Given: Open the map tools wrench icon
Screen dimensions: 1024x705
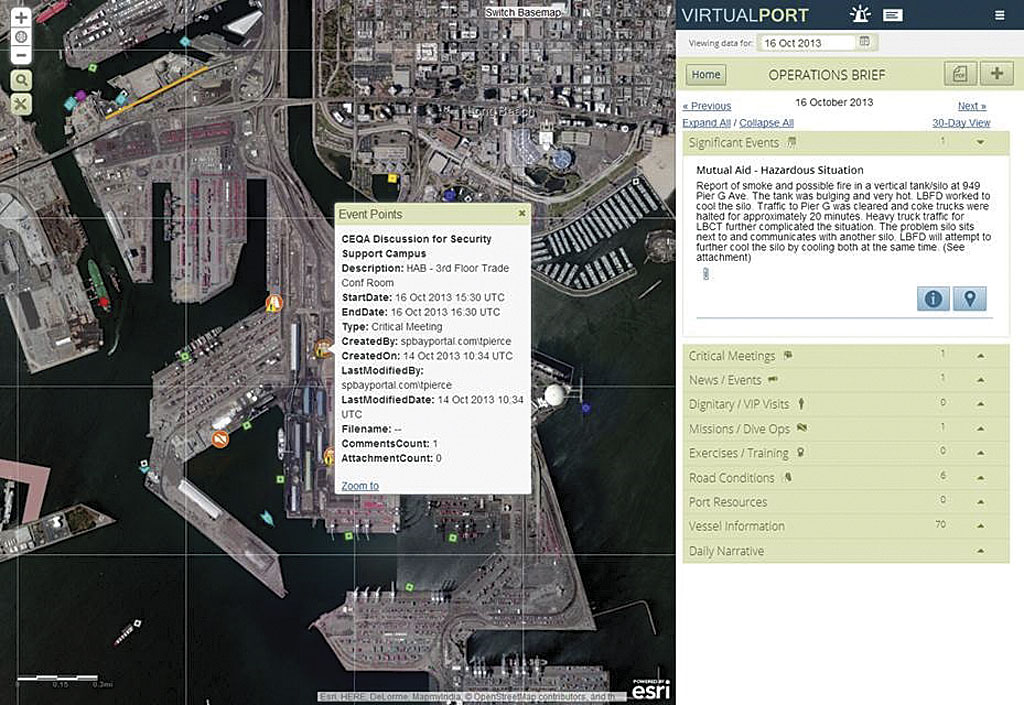Looking at the screenshot, I should (21, 104).
